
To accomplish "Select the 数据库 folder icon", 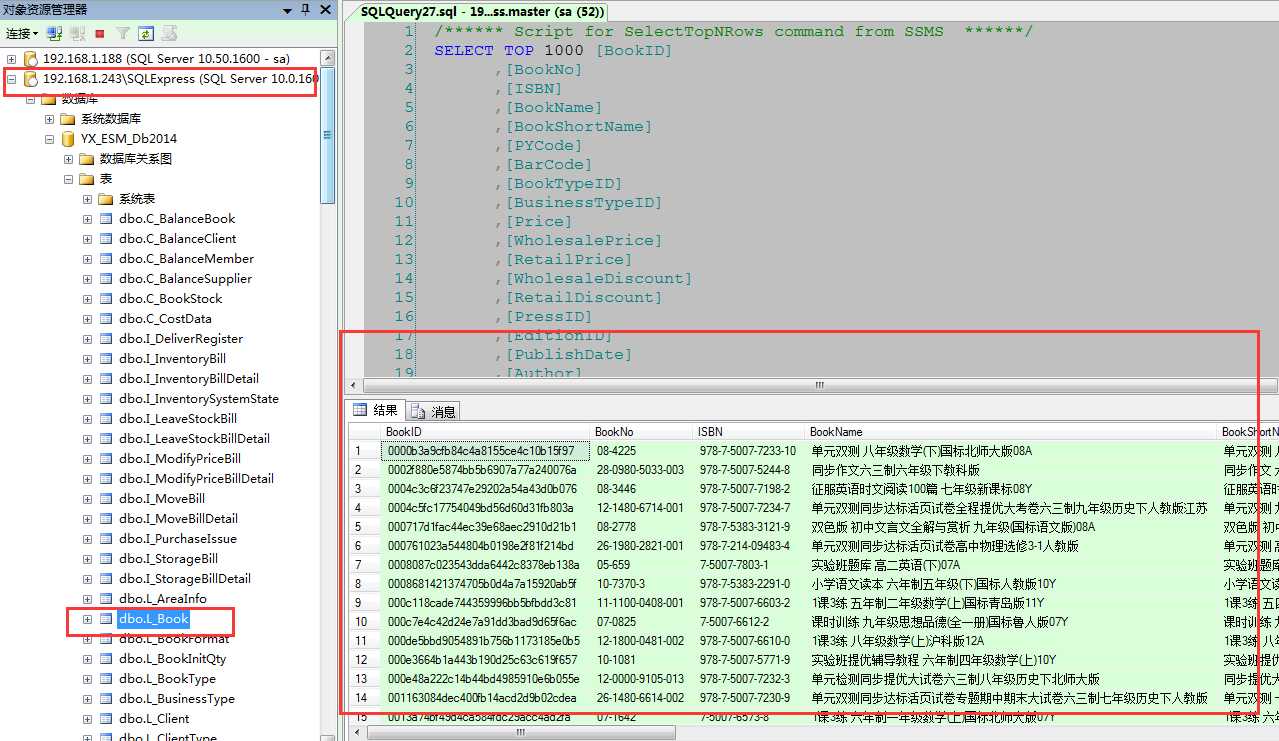I will [49, 99].
